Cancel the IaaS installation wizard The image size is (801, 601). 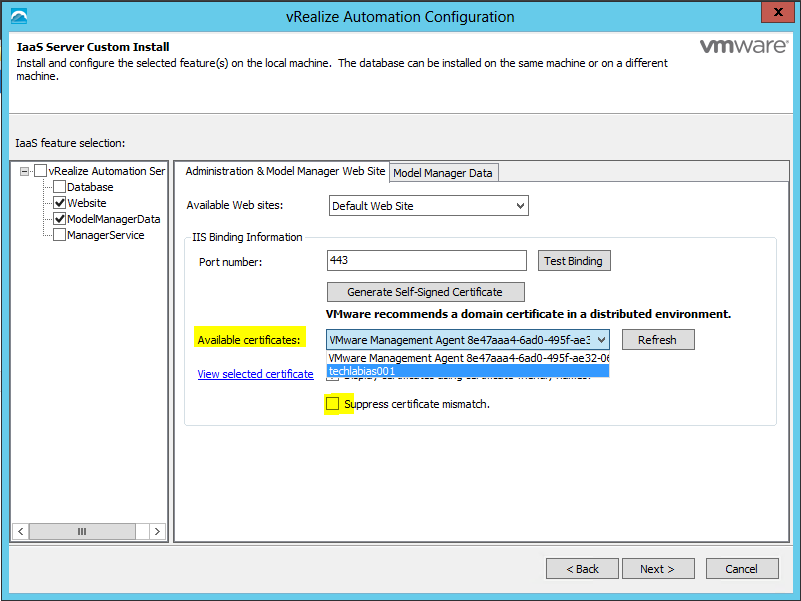click(742, 569)
